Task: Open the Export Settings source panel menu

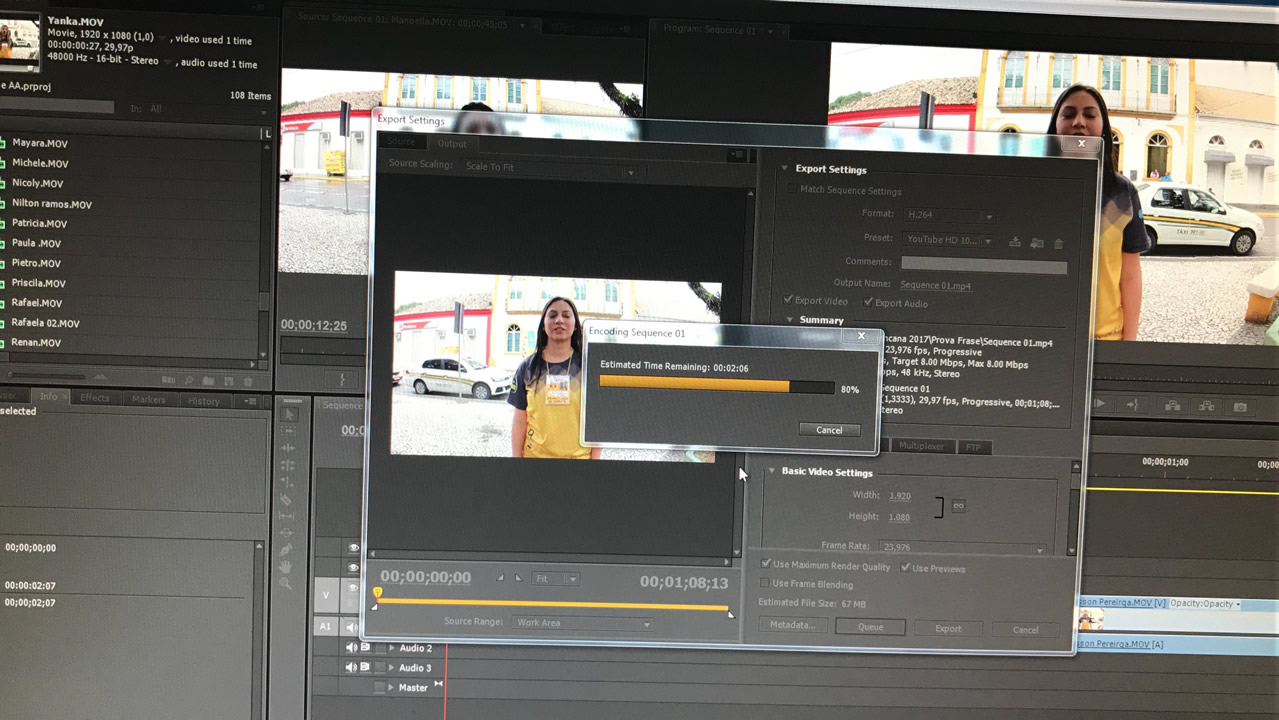Action: (x=737, y=155)
